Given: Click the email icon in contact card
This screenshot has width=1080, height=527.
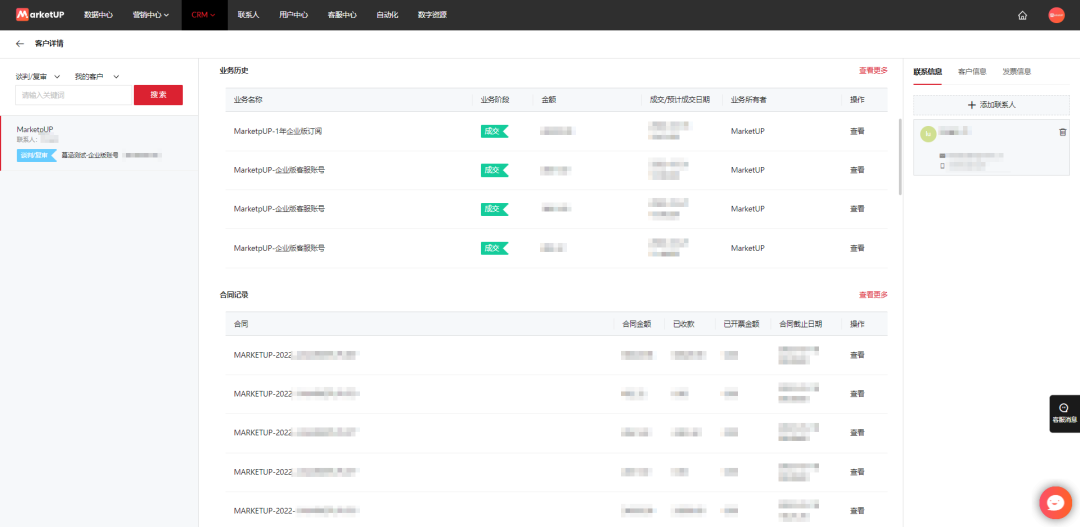Looking at the screenshot, I should pos(942,156).
